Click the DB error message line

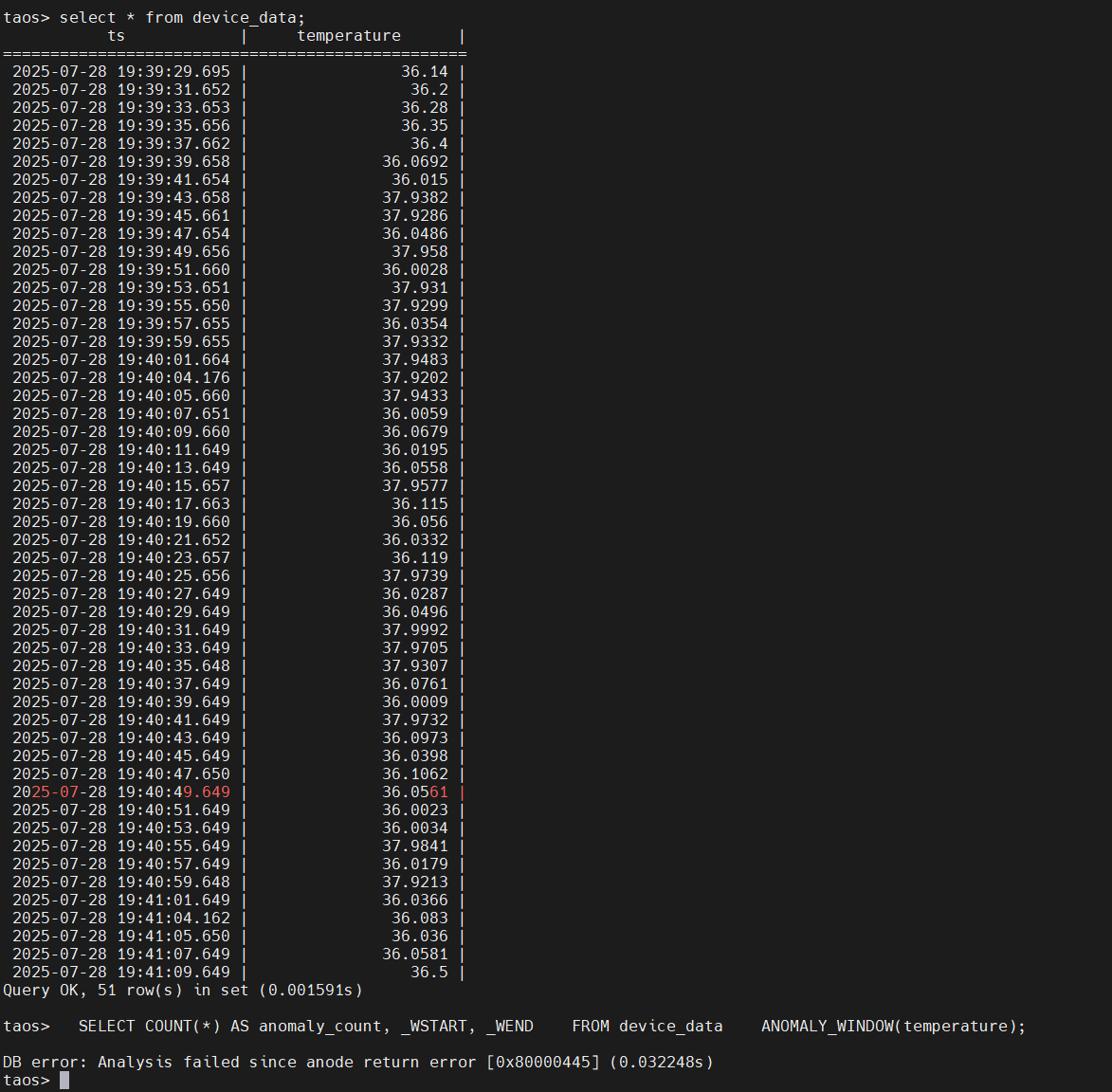point(357,1063)
